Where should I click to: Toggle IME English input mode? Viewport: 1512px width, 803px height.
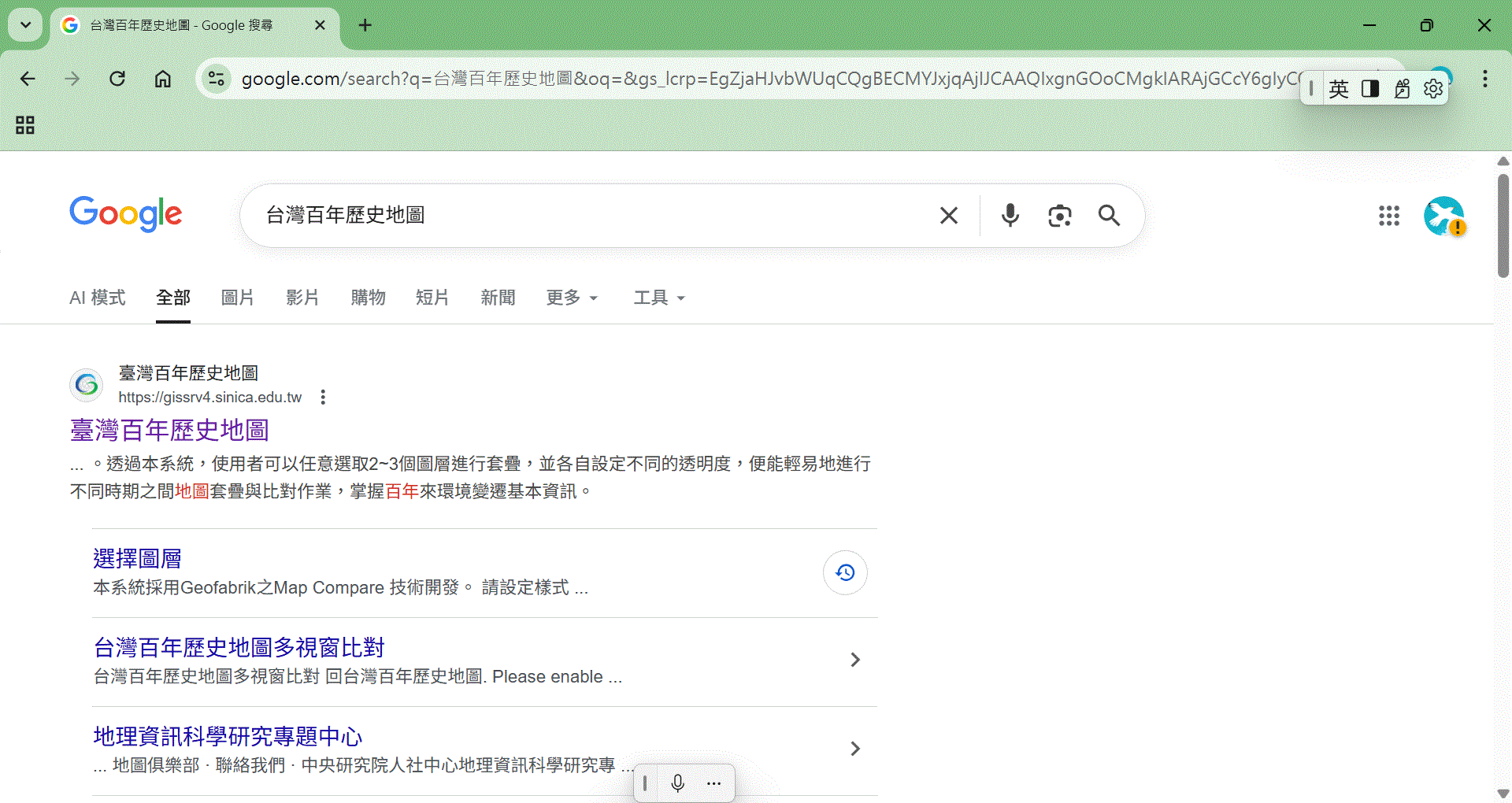(x=1338, y=89)
